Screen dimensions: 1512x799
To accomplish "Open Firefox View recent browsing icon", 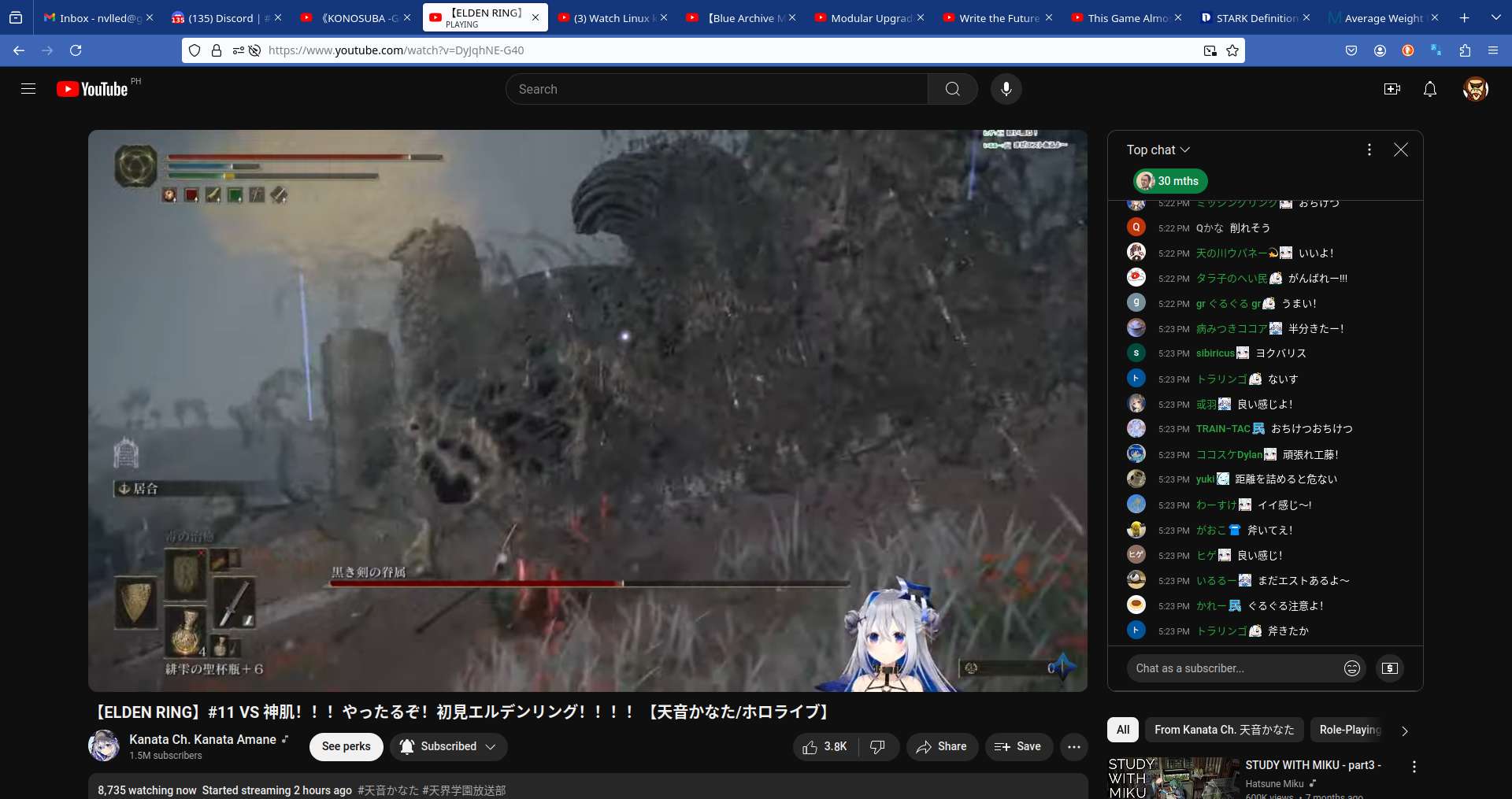I will tap(16, 17).
